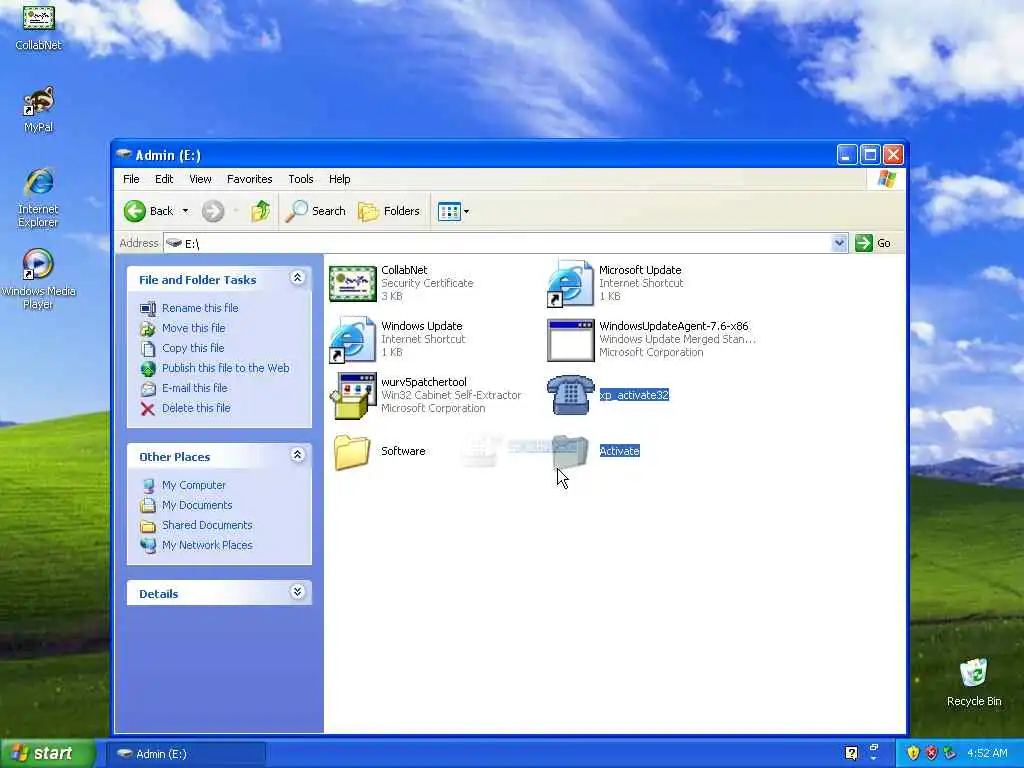
Task: Open the View menu
Action: point(200,179)
